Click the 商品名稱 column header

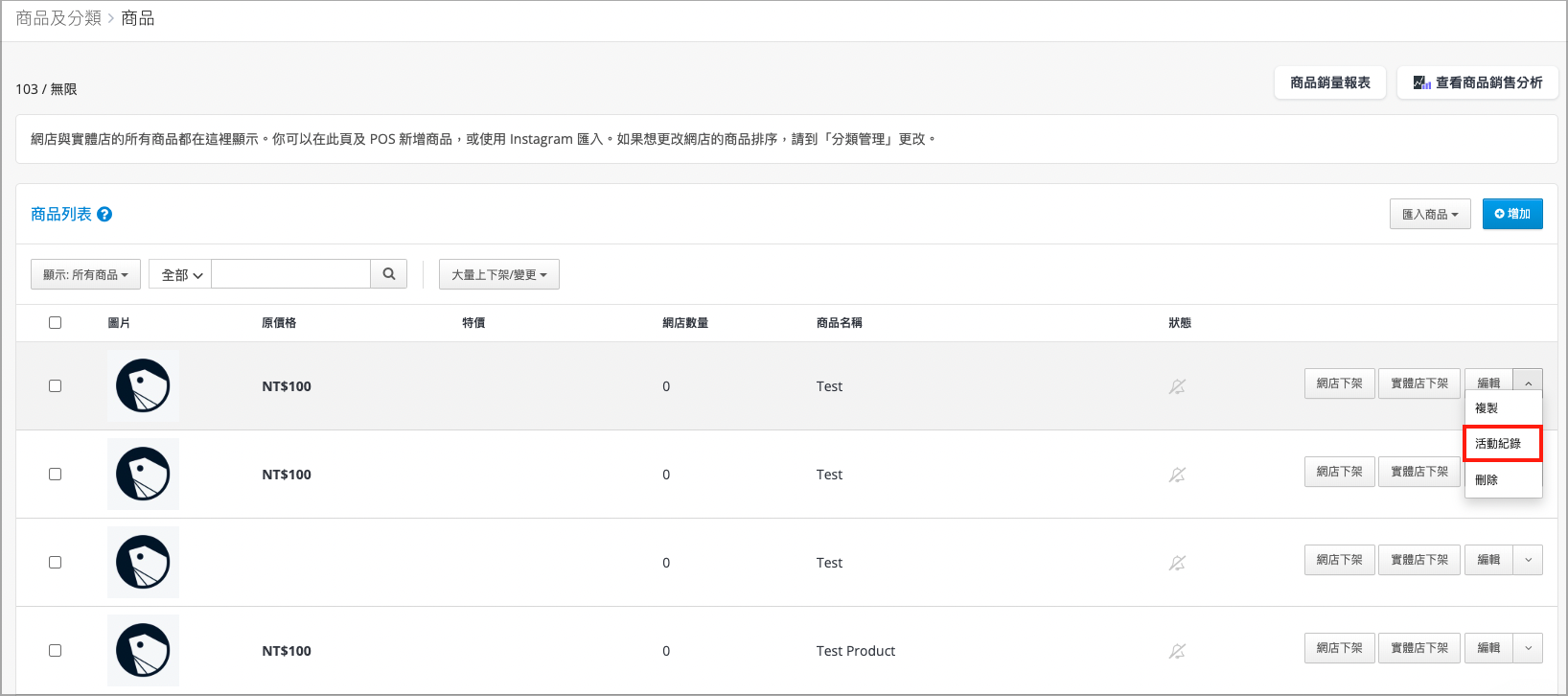click(x=840, y=323)
